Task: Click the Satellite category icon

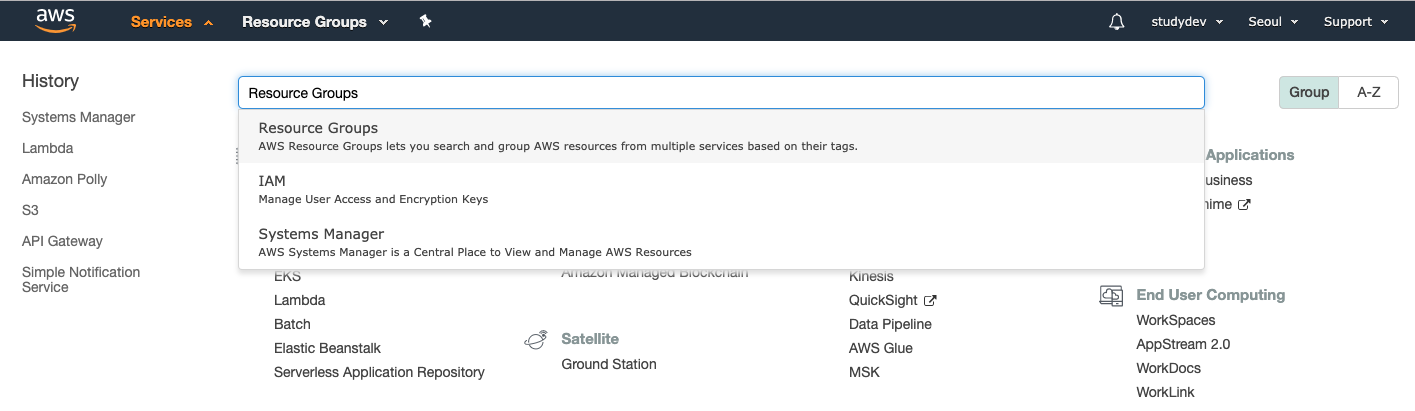Action: [535, 340]
